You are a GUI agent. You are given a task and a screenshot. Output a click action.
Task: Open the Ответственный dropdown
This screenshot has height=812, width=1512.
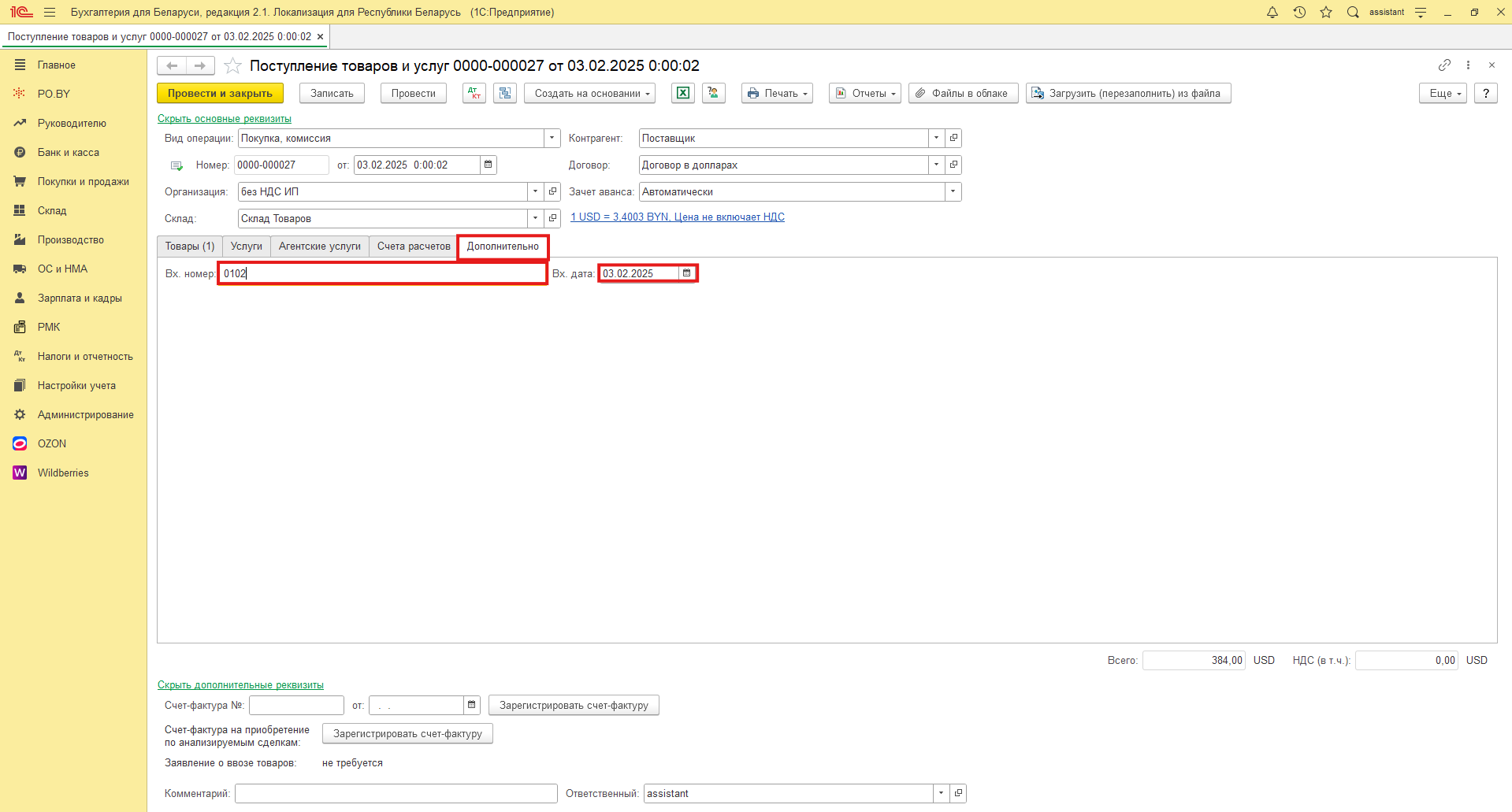[x=941, y=793]
